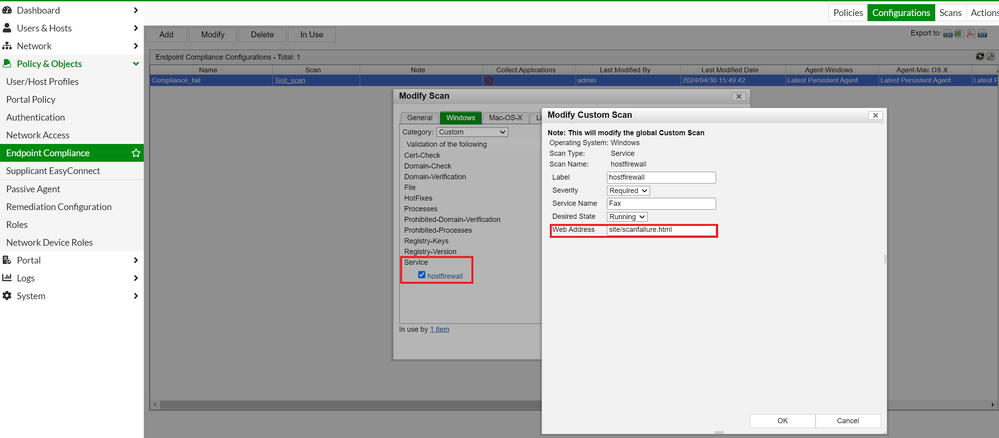Toggle the Endpoint Compliance favorite star
Screen dimensions: 999x438
click(x=136, y=153)
